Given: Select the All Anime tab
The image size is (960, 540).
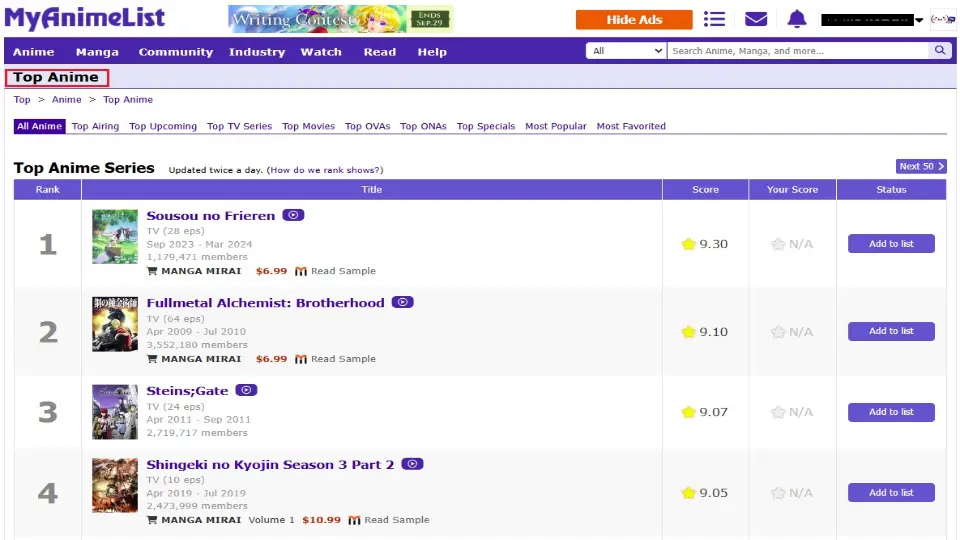Looking at the screenshot, I should pyautogui.click(x=39, y=126).
